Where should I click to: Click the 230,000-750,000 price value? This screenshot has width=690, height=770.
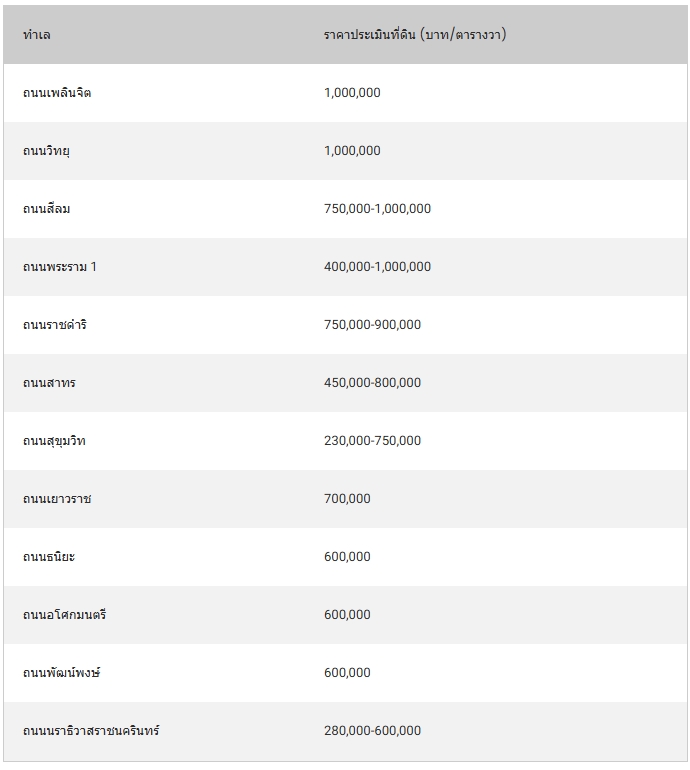372,441
